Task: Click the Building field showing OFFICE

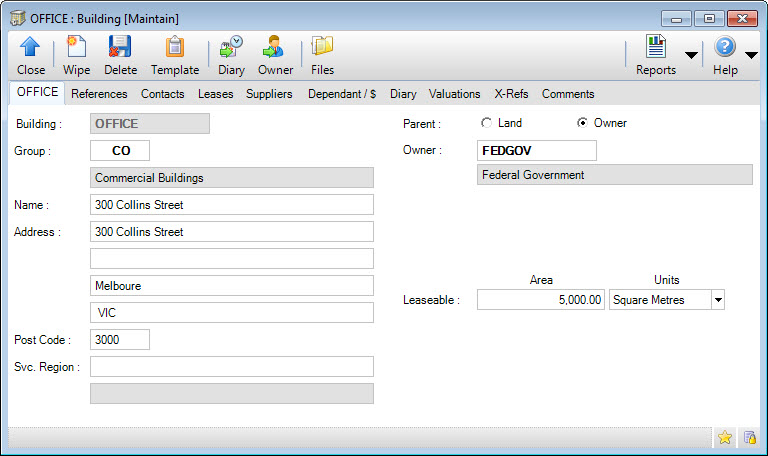Action: [150, 123]
